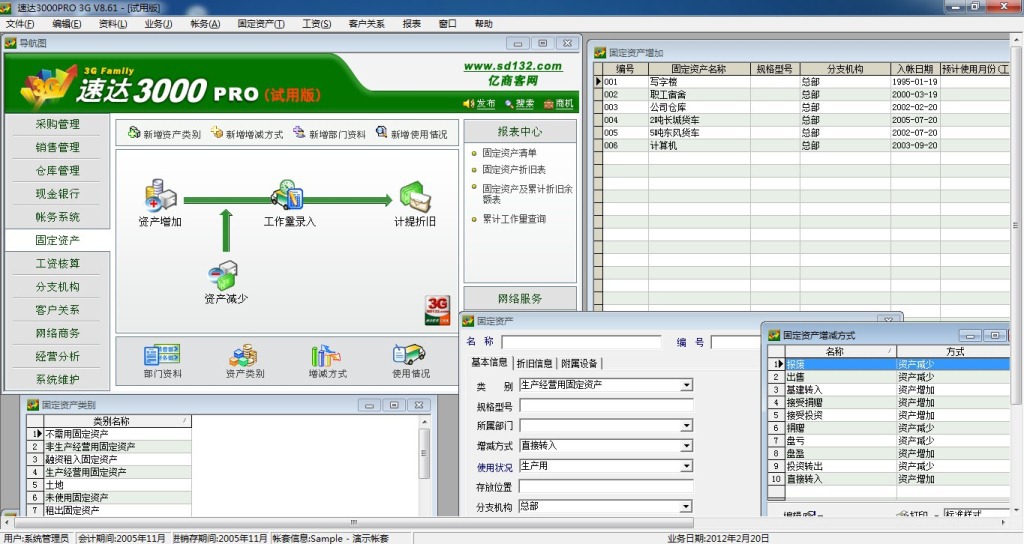The image size is (1024, 544).
Task: Click the 存放位置 input field
Action: pos(606,487)
